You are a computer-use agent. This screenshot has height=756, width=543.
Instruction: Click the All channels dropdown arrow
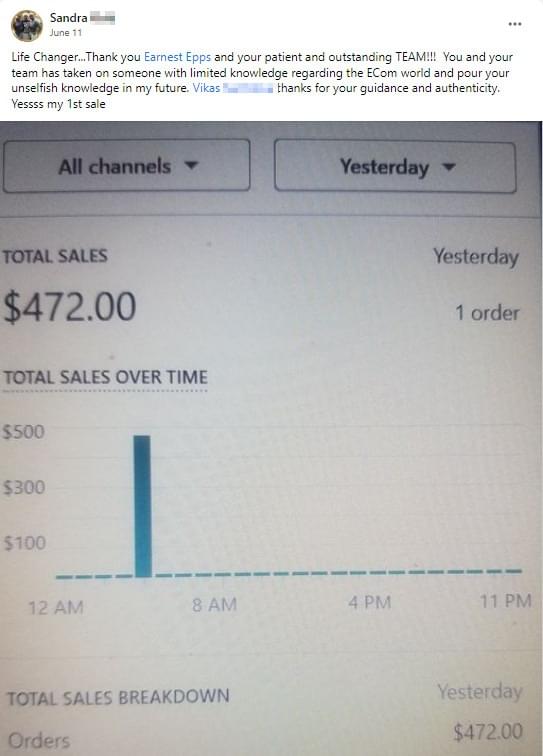click(x=191, y=165)
